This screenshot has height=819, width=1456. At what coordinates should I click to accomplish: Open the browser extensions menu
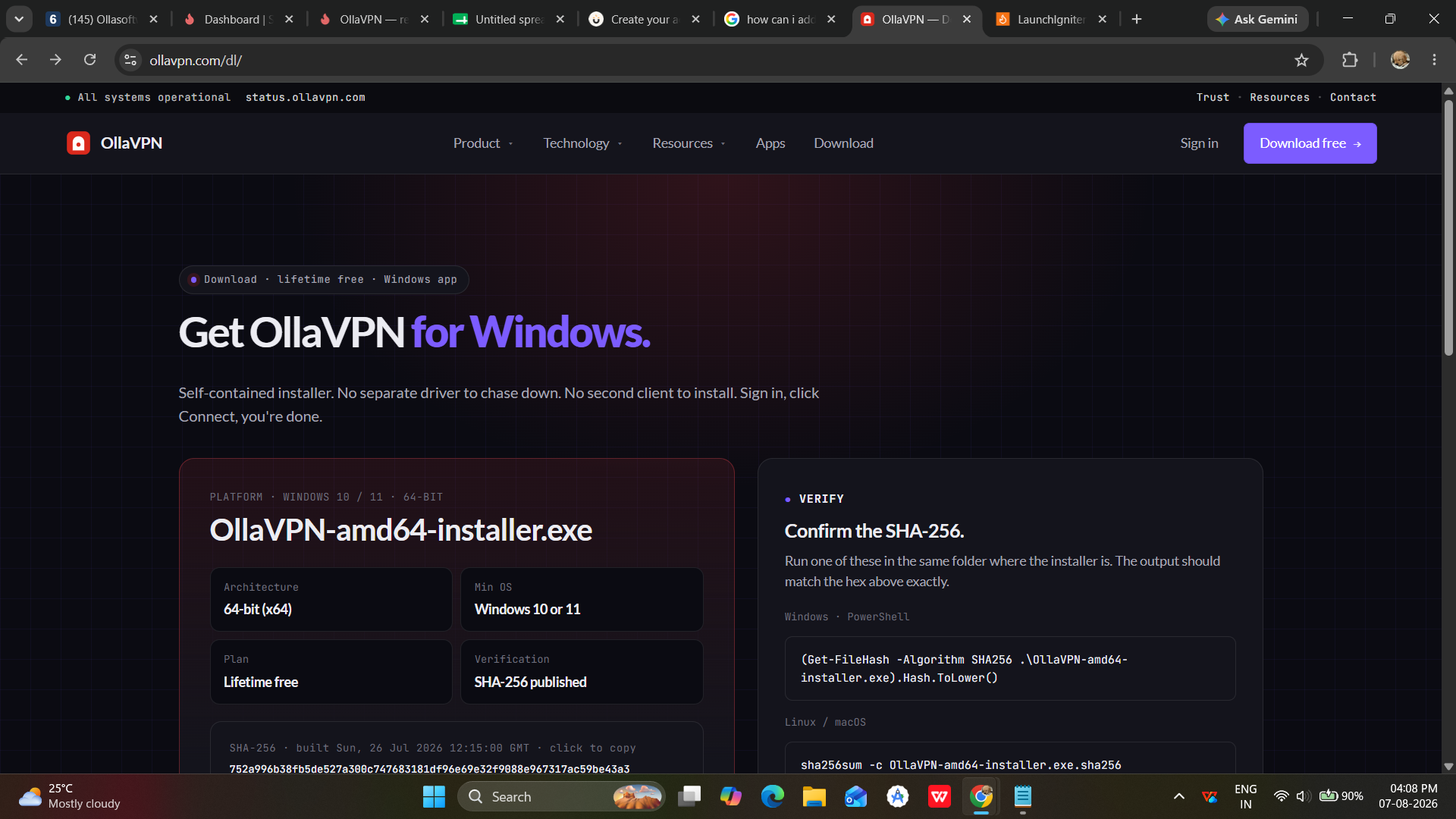pyautogui.click(x=1350, y=60)
